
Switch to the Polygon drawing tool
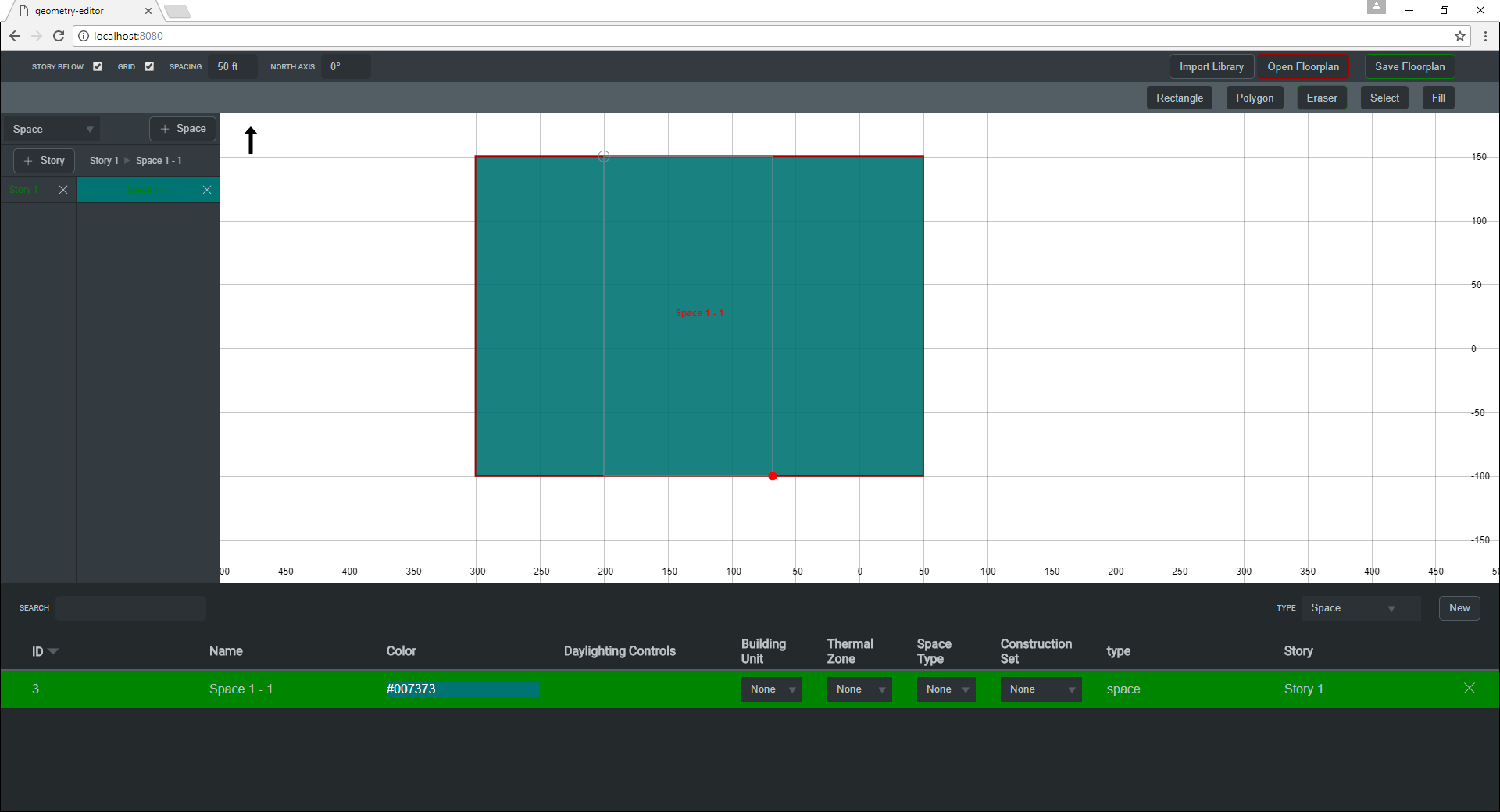point(1255,98)
